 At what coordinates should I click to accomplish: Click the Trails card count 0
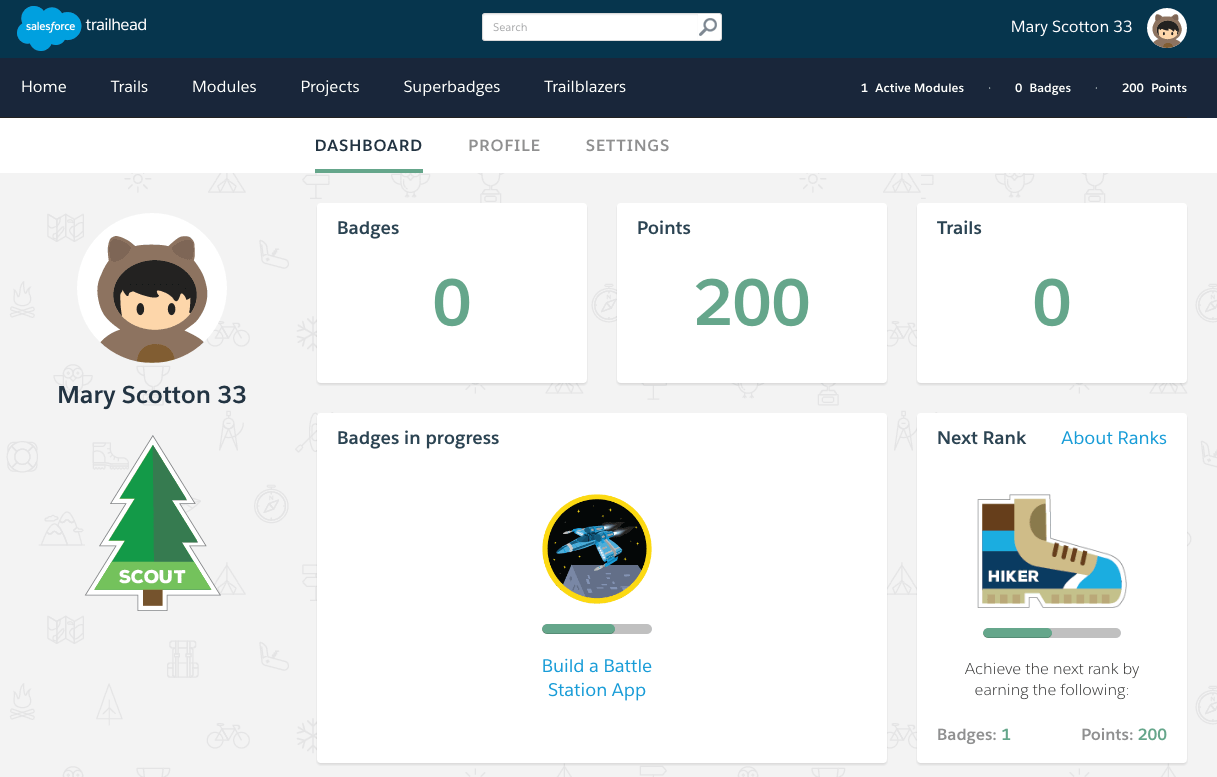pyautogui.click(x=1052, y=303)
